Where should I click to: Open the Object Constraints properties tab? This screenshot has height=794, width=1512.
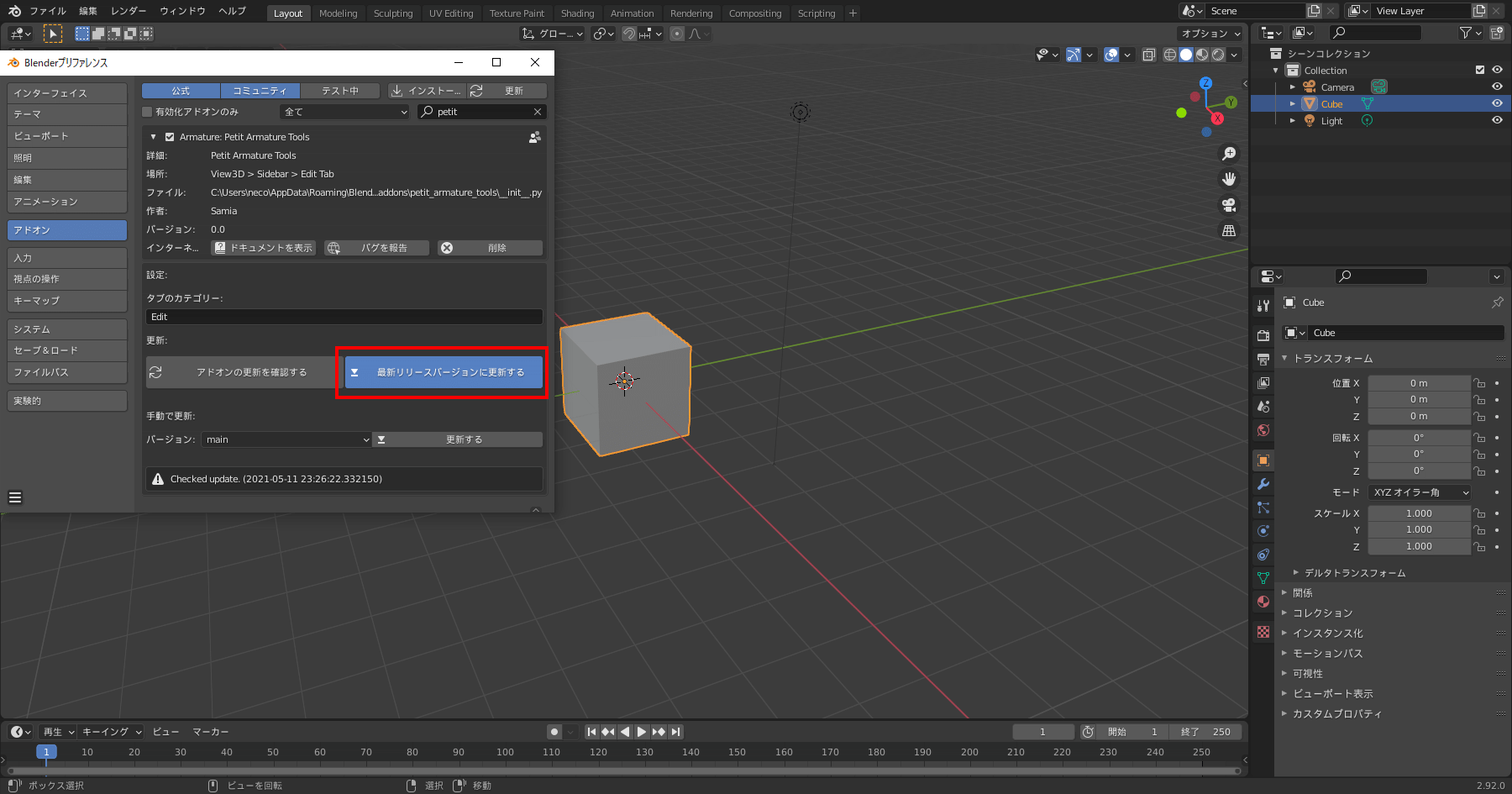1263,555
